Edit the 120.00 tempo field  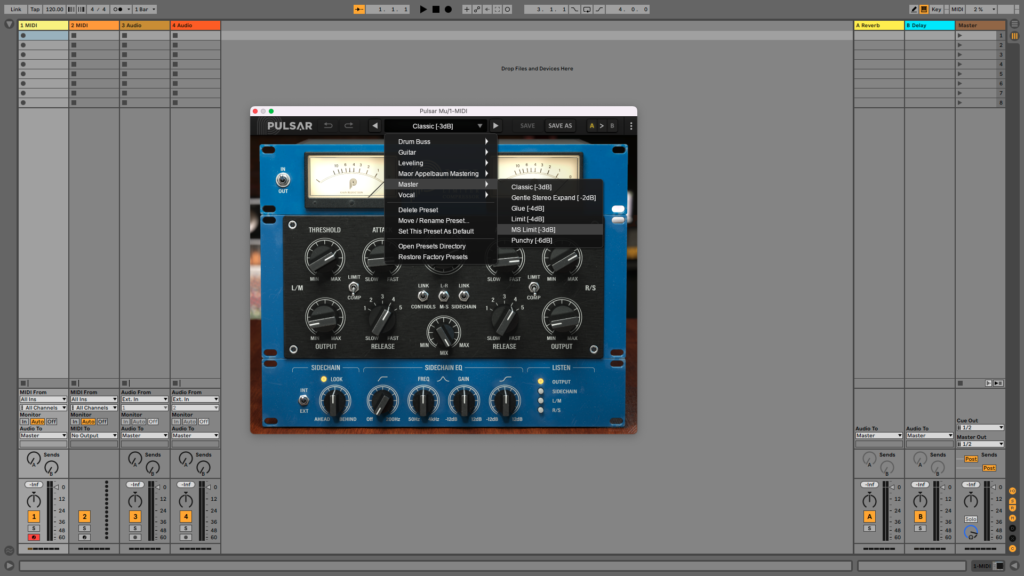point(55,9)
